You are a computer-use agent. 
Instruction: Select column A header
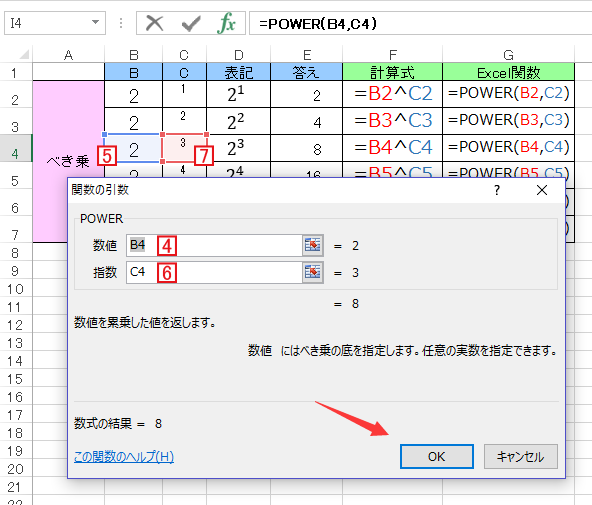68,55
